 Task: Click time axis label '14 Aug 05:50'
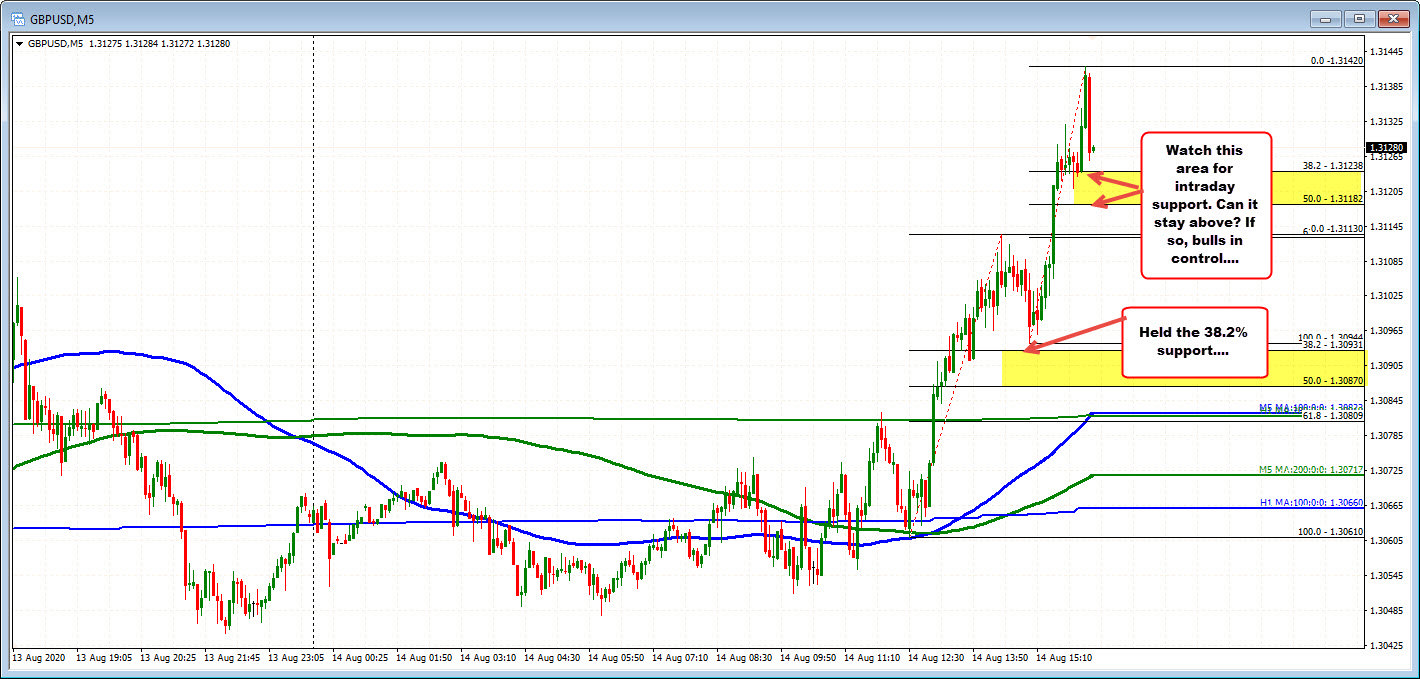point(618,658)
